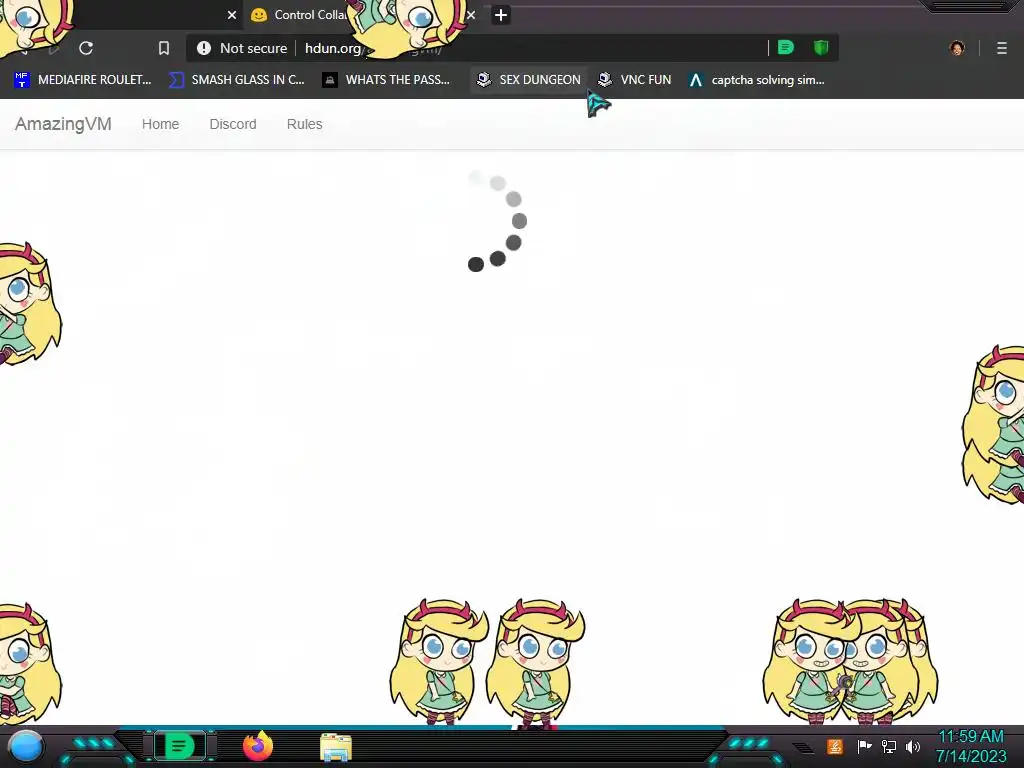This screenshot has height=768, width=1024.
Task: Open File Explorer from the taskbar
Action: coord(336,747)
